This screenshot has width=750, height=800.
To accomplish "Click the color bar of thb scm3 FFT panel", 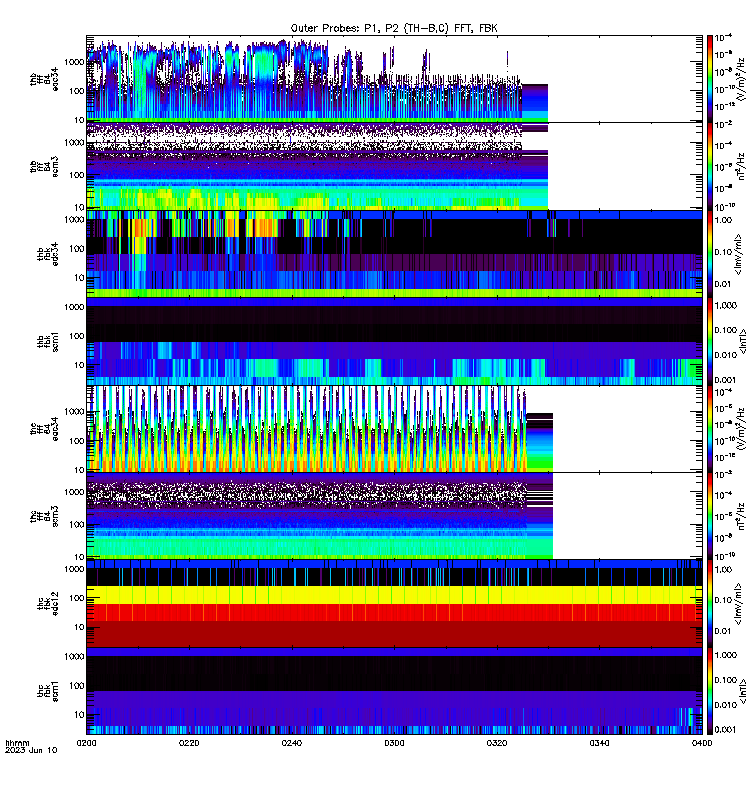I will click(709, 166).
